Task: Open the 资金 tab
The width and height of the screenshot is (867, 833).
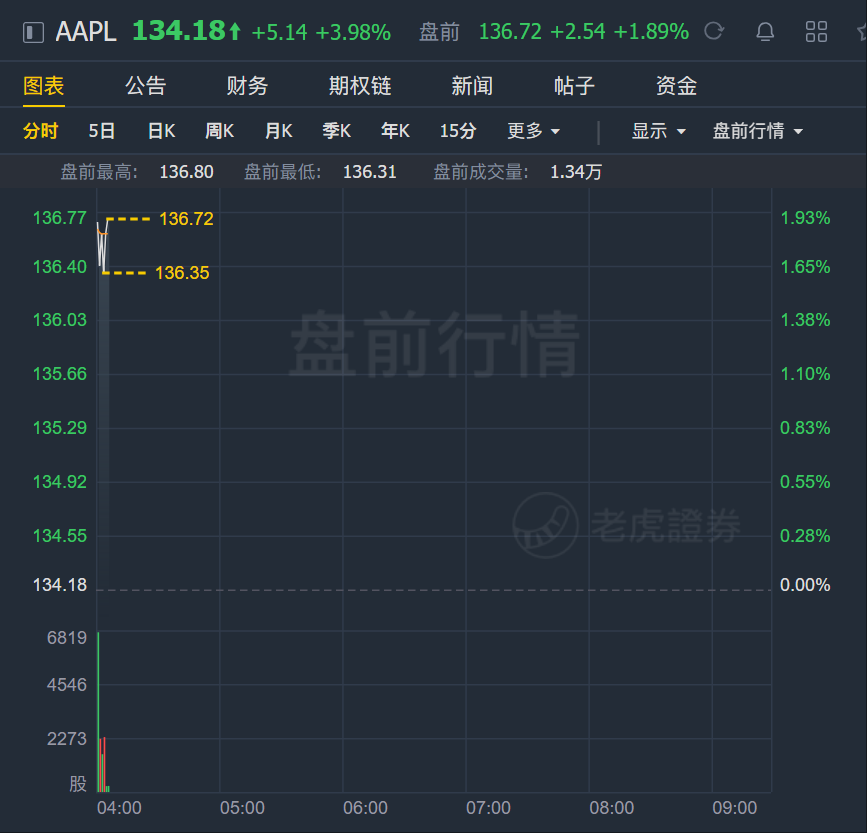Action: click(676, 86)
